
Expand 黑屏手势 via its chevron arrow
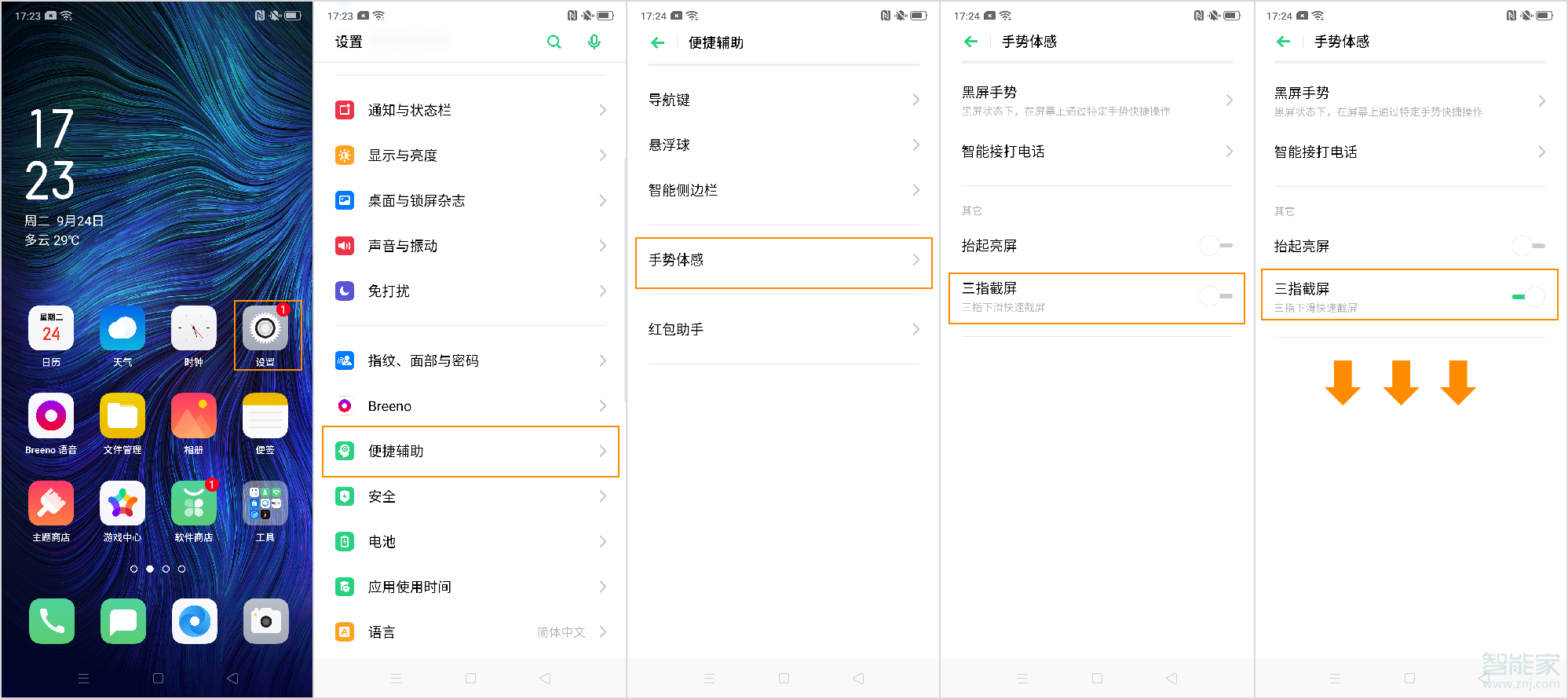point(1230,100)
